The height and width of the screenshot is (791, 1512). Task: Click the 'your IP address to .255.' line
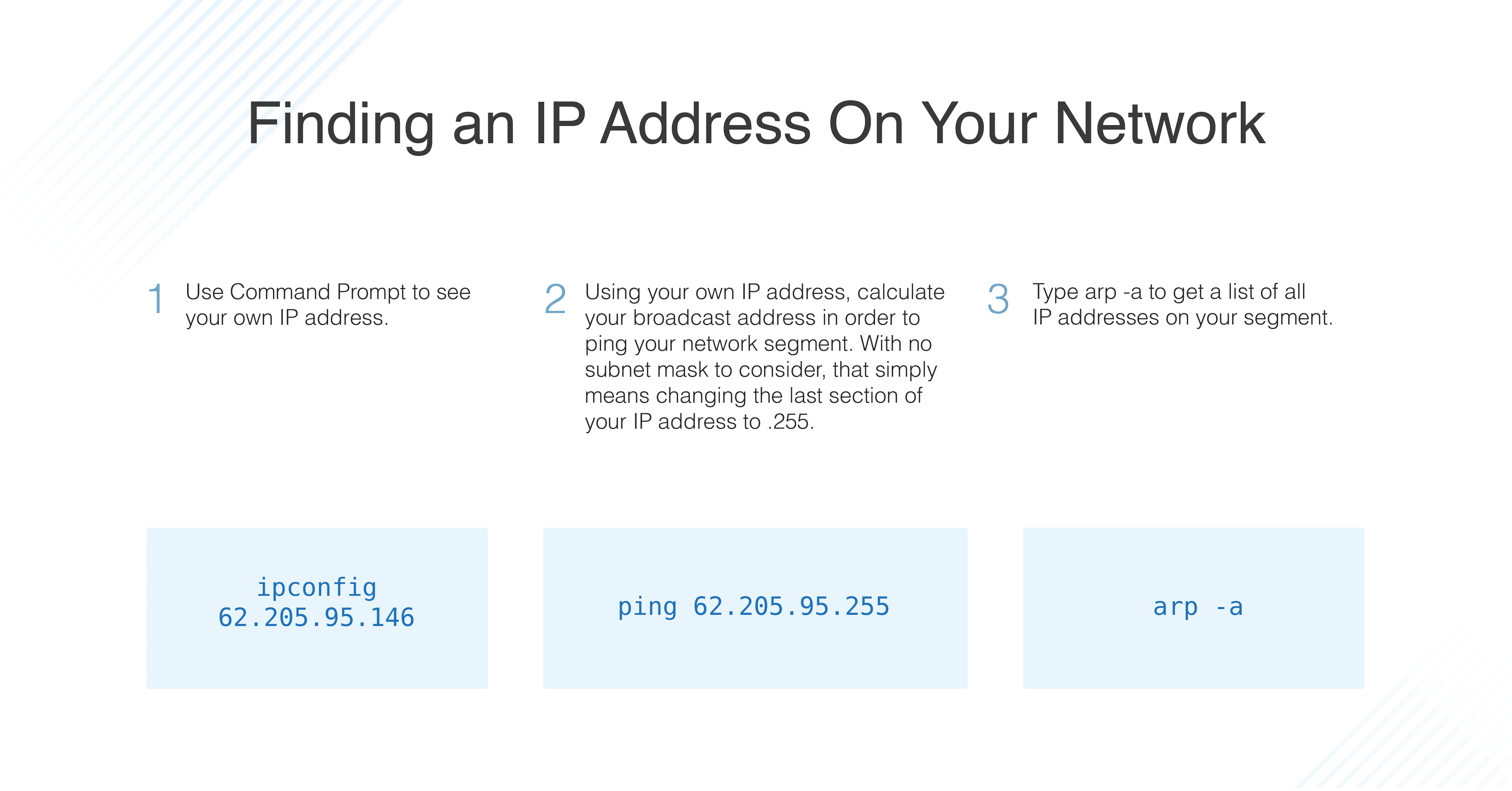[700, 421]
